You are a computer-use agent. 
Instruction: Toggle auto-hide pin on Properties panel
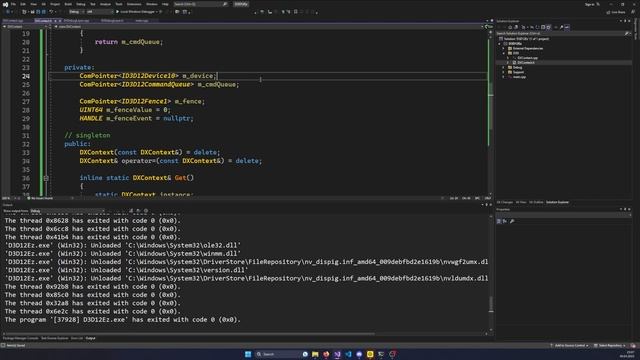(x=625, y=209)
